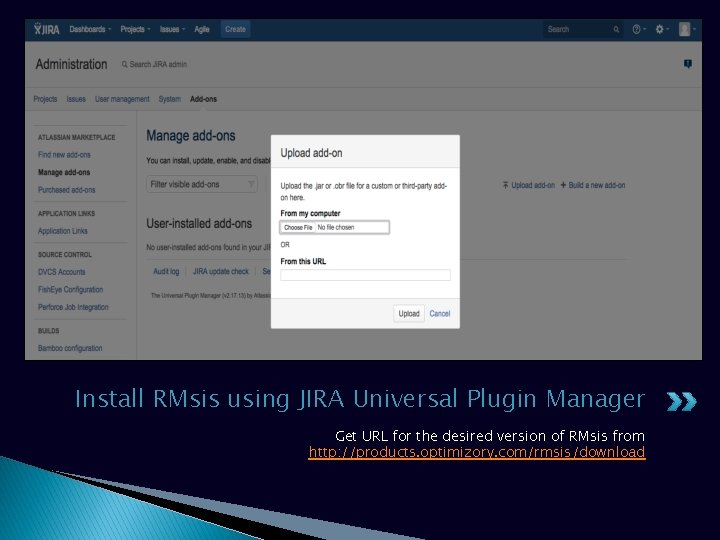Click the Upload button in dialog
The image size is (720, 540).
tap(409, 314)
